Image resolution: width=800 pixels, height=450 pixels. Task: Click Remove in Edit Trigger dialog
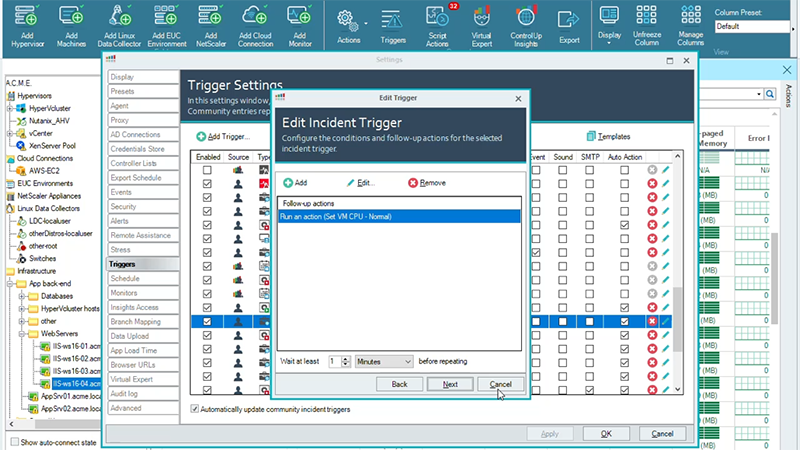(x=427, y=183)
